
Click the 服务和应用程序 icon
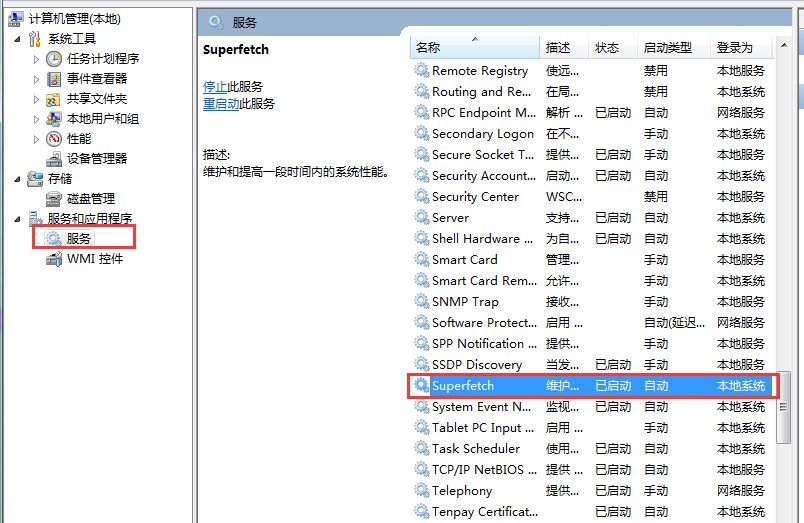pos(35,219)
